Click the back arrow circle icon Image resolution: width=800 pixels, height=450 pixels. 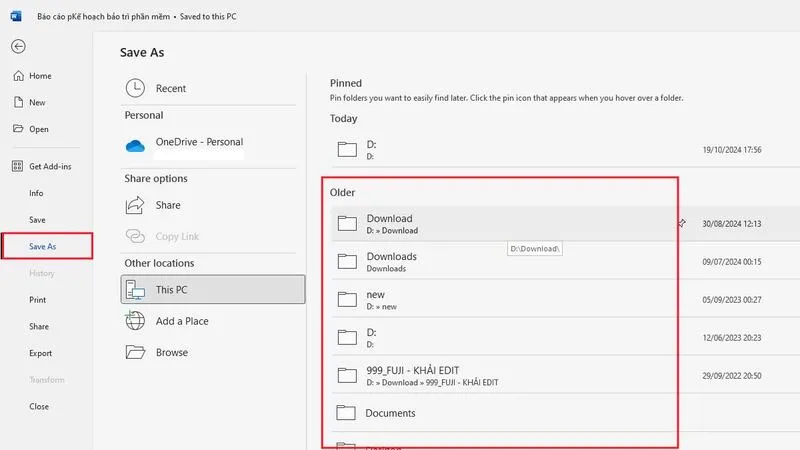(18, 46)
